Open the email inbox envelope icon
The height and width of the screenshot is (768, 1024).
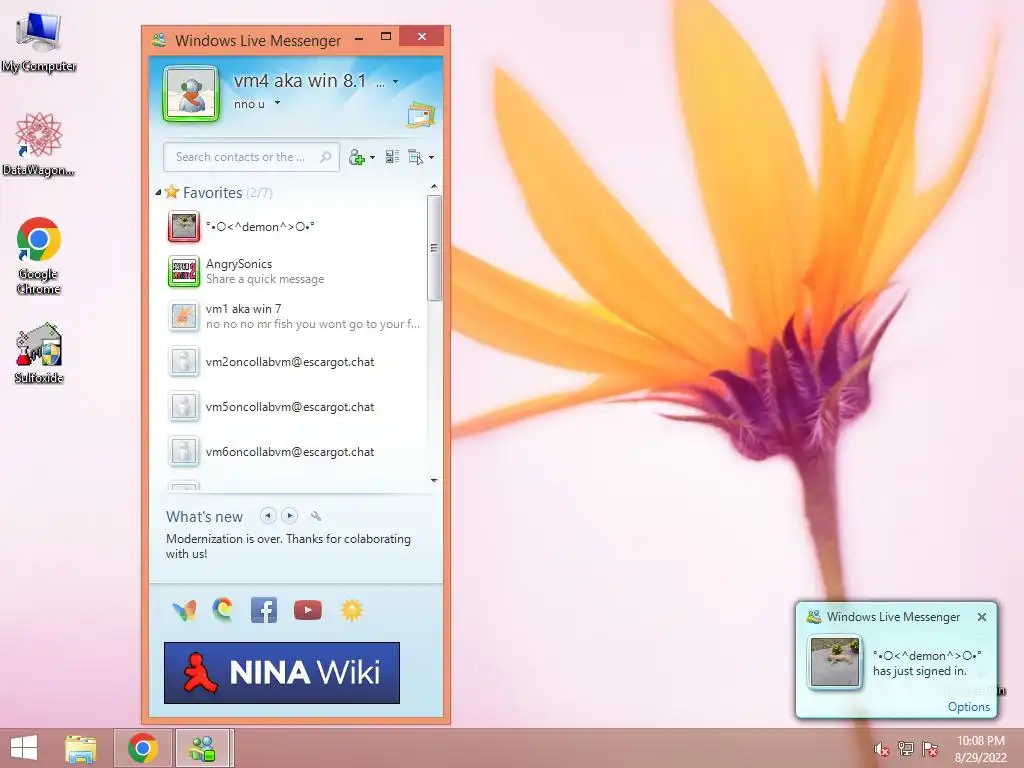pos(420,114)
